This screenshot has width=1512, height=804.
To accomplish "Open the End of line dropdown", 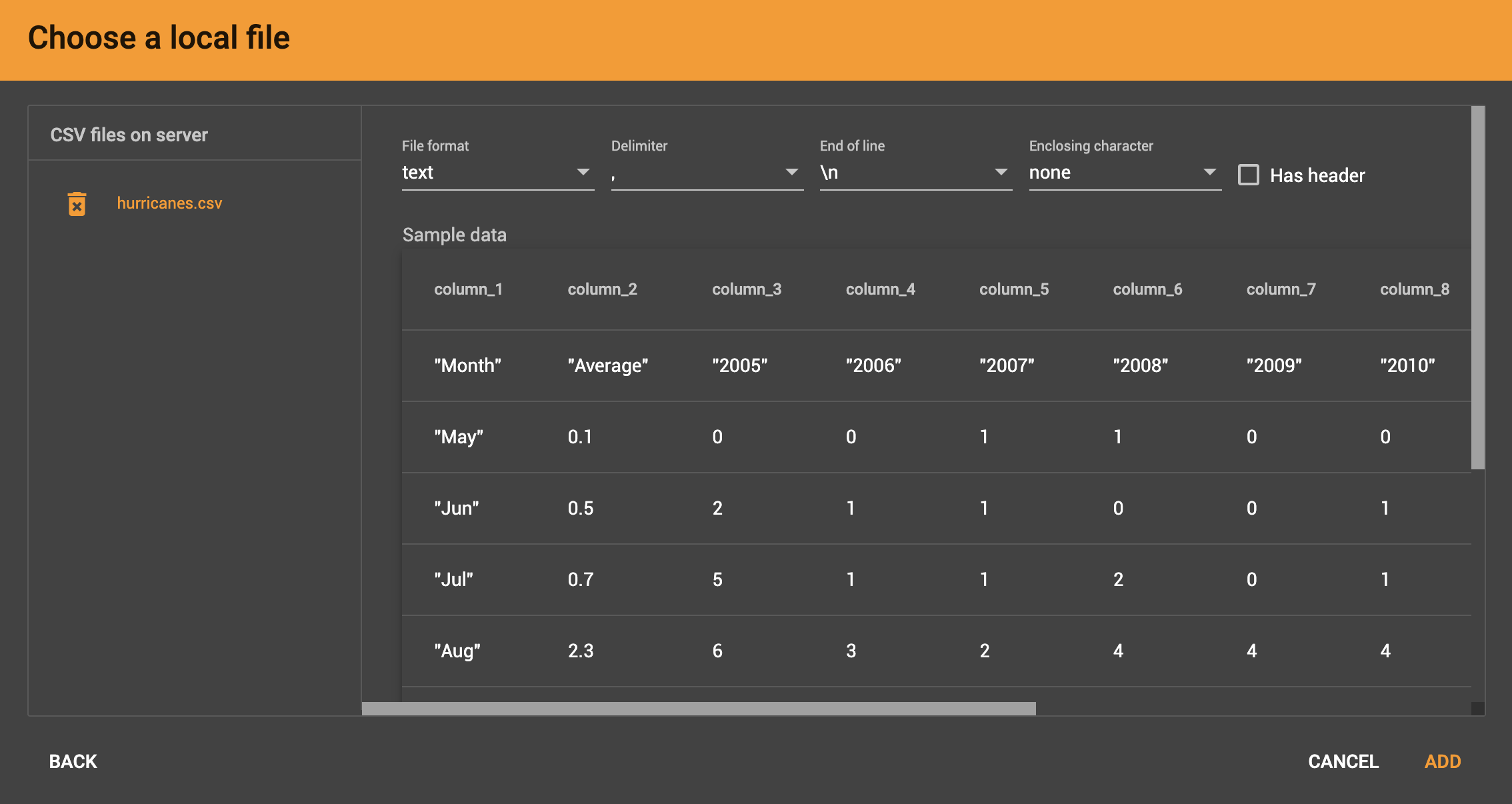I will pyautogui.click(x=1001, y=173).
